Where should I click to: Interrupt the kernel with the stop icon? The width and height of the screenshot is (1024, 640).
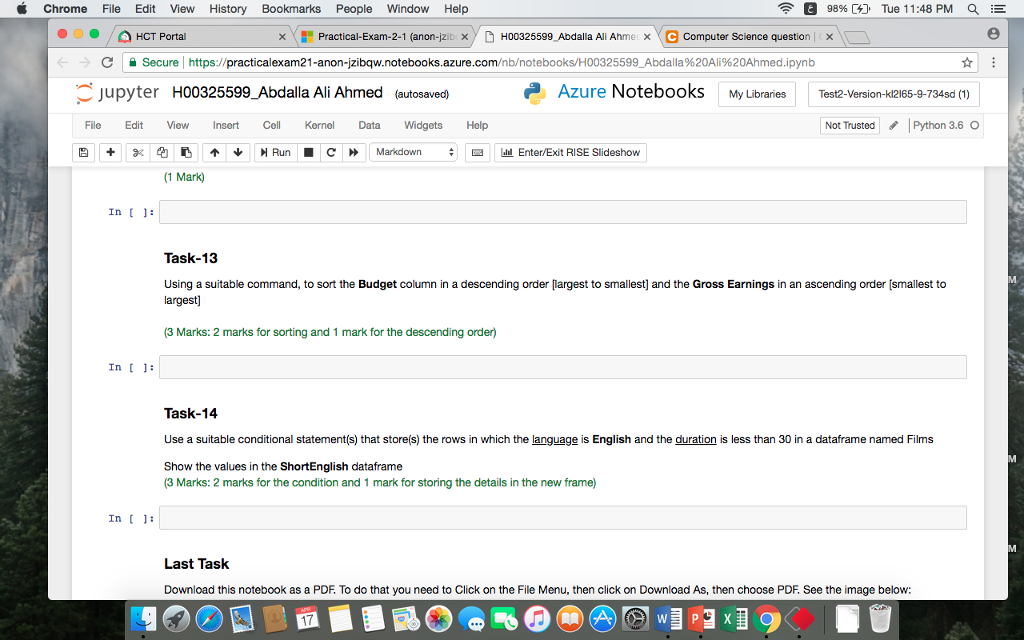(308, 152)
